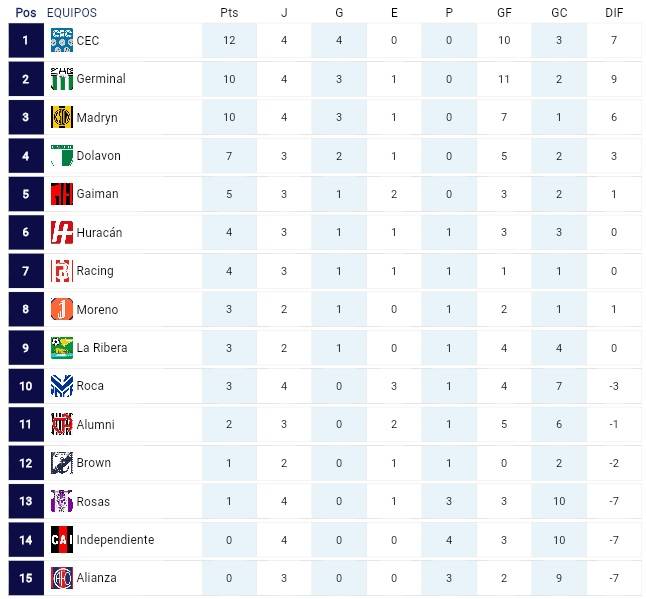The image size is (646, 599).
Task: Select the Racing team crest icon
Action: point(62,271)
